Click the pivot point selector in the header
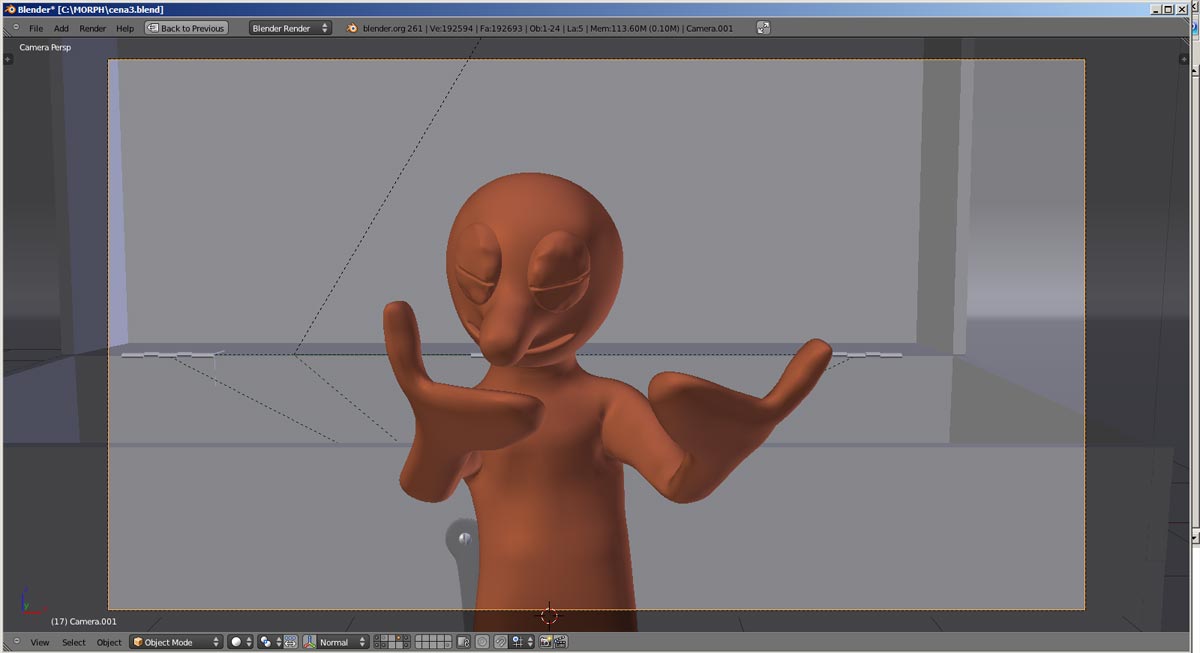 (x=264, y=641)
